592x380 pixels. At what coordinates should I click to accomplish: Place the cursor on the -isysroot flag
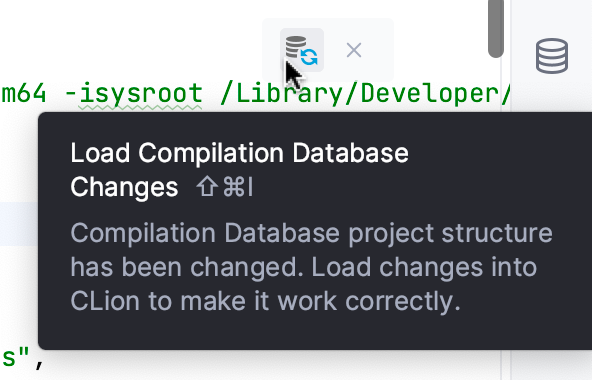coord(134,94)
